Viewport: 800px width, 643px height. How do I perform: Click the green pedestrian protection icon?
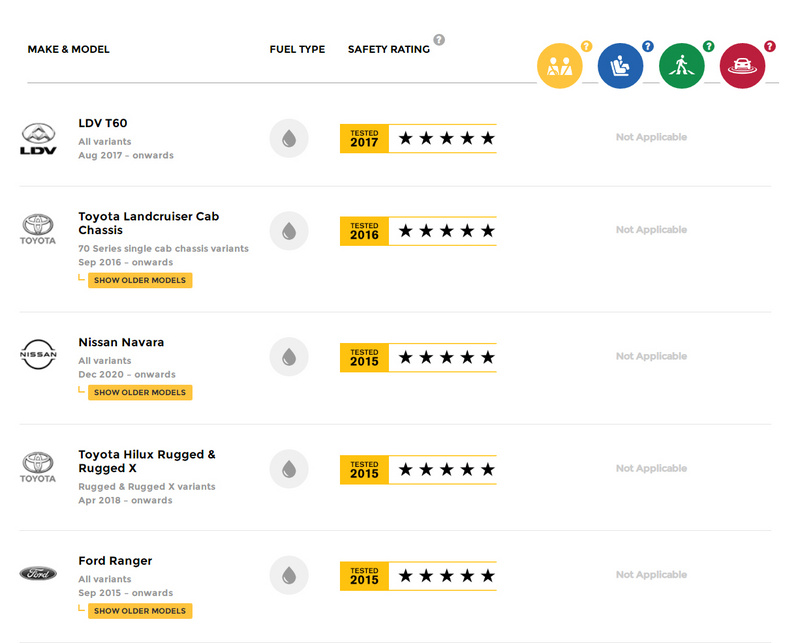681,66
